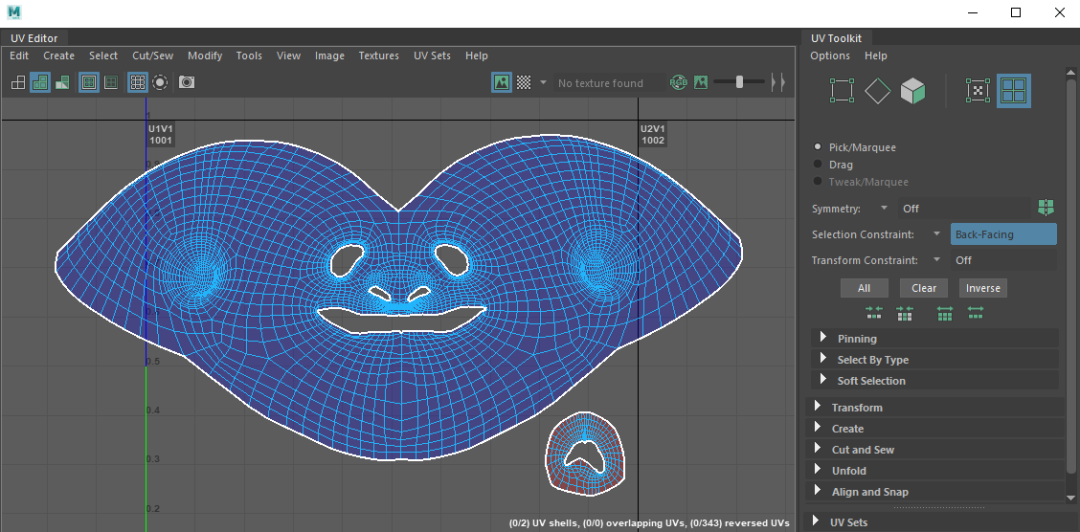The height and width of the screenshot is (532, 1080).
Task: Click the symmetry topology icon beside Symmetry field
Action: (1046, 208)
